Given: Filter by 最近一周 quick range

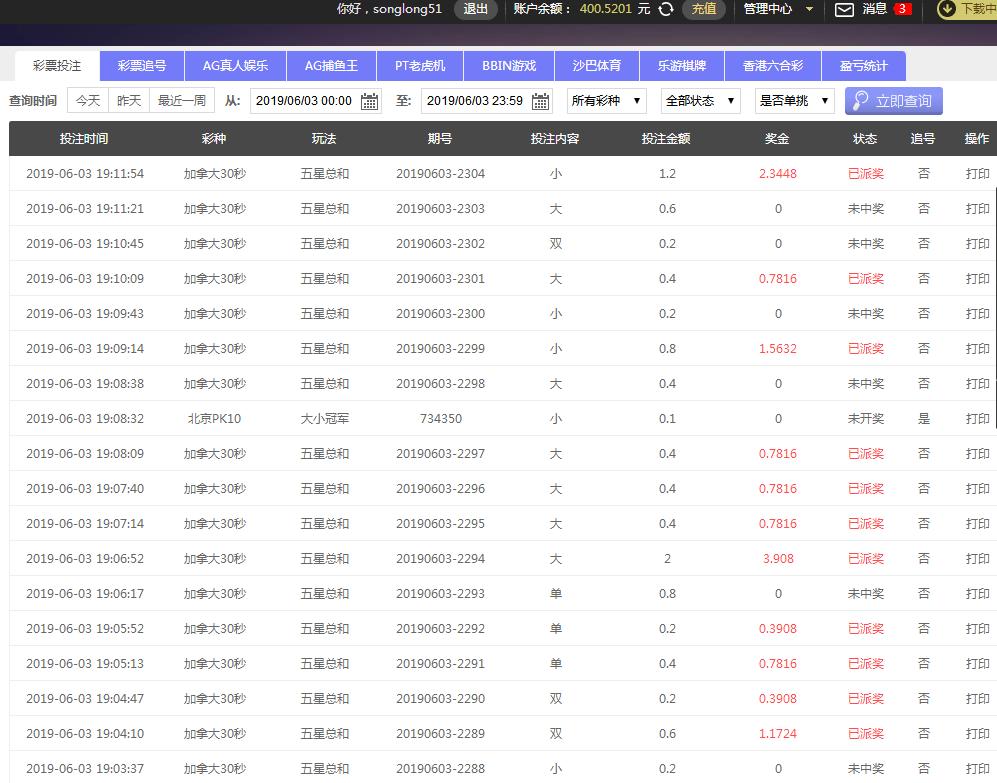Looking at the screenshot, I should click(182, 100).
